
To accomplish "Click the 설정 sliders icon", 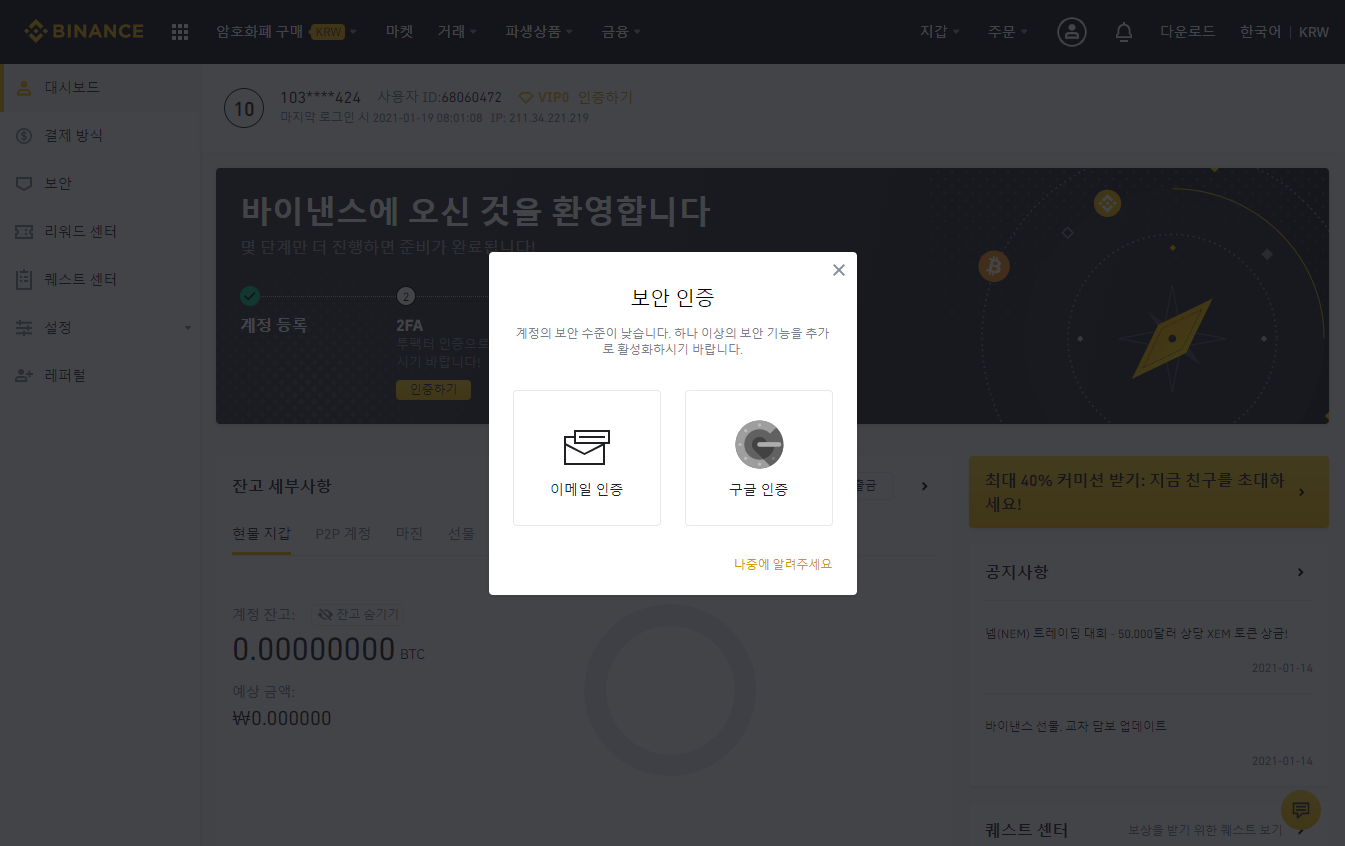I will pos(25,327).
